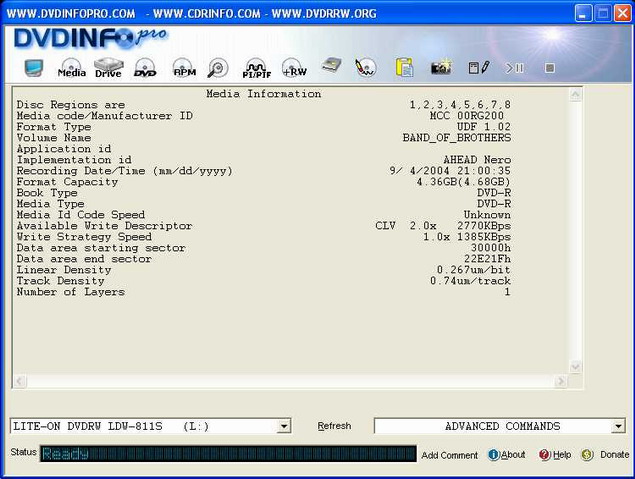Click the Number of Layers label
635x479 pixels.
point(70,292)
